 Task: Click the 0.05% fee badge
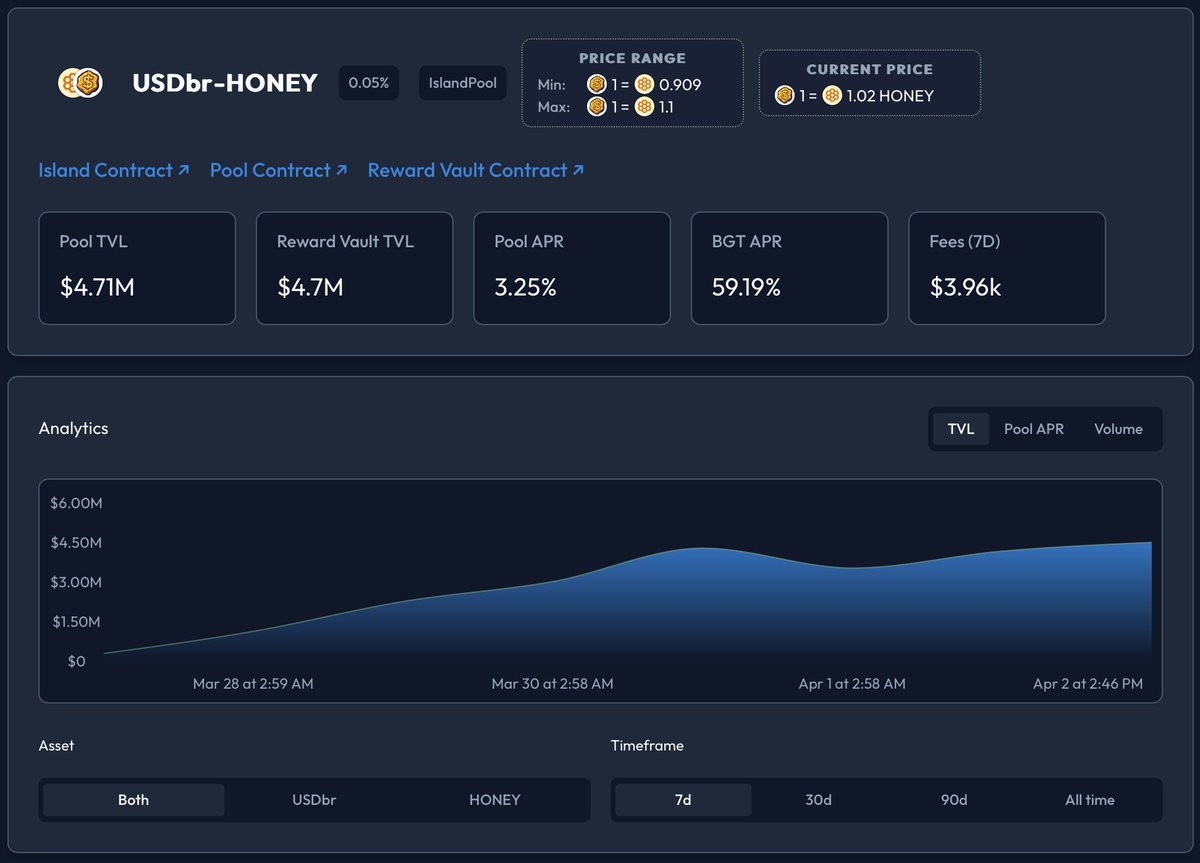(x=369, y=83)
